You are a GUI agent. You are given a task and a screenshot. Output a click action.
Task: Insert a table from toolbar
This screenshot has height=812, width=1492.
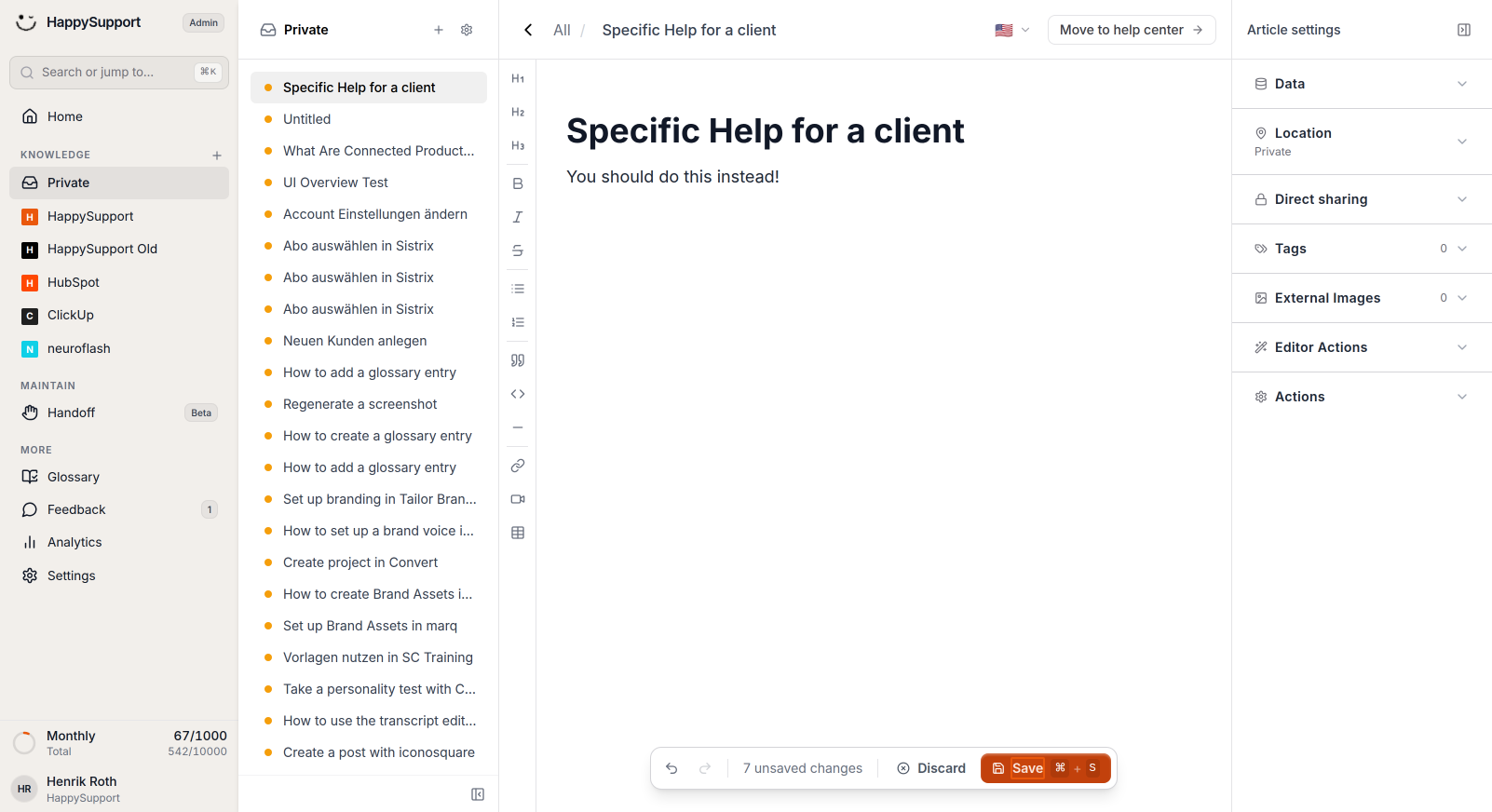tap(518, 533)
